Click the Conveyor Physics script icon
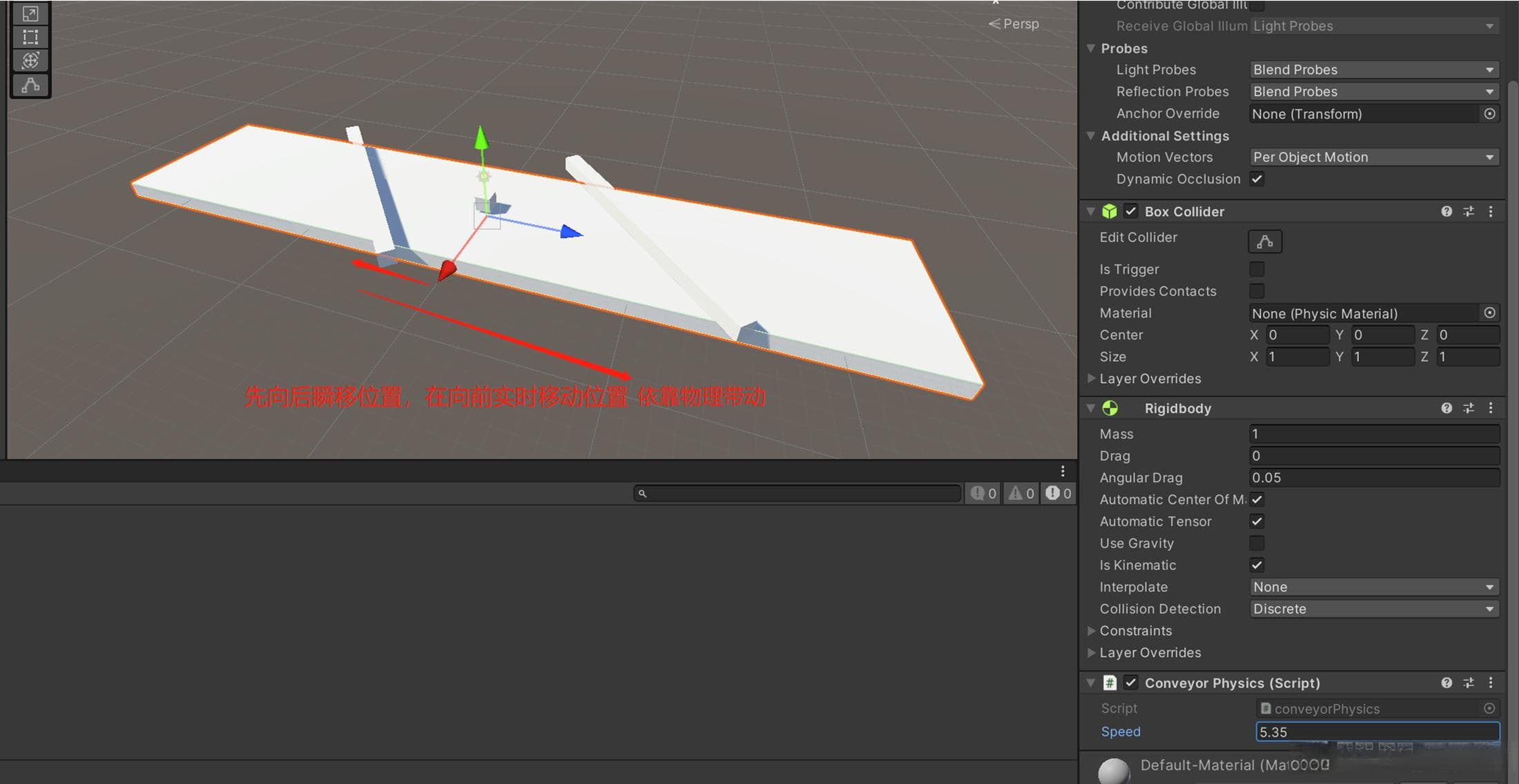 (x=1110, y=683)
